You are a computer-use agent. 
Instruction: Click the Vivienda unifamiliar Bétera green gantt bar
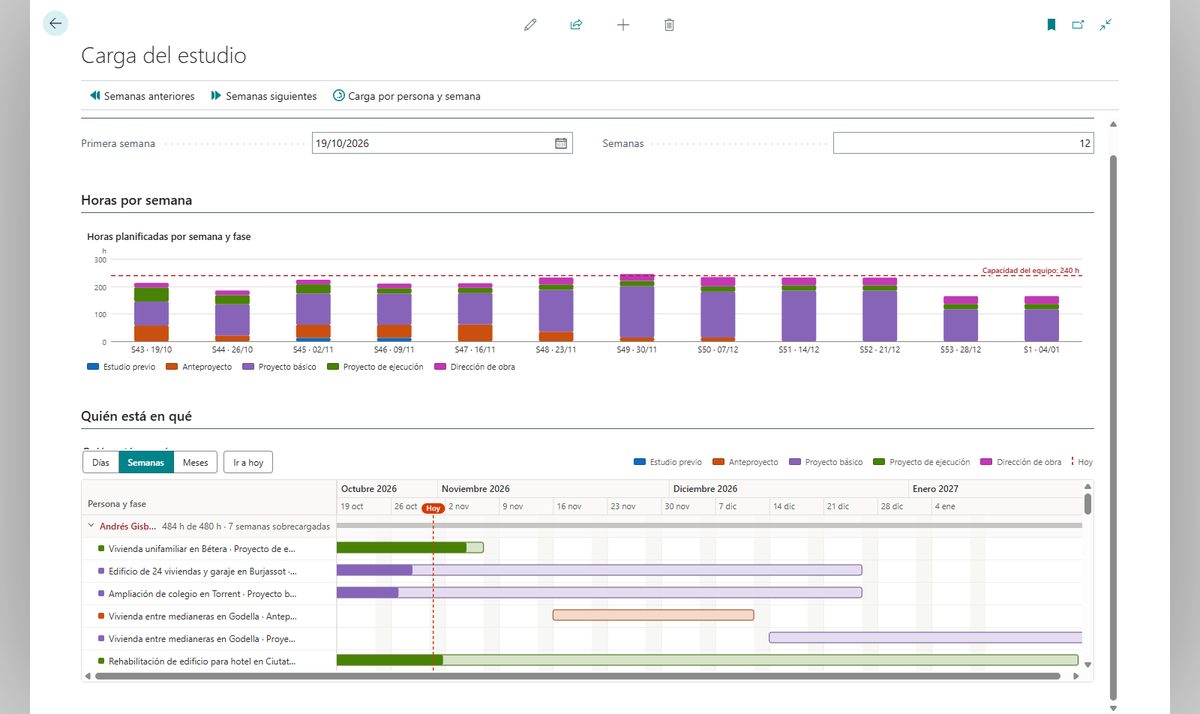pyautogui.click(x=410, y=547)
